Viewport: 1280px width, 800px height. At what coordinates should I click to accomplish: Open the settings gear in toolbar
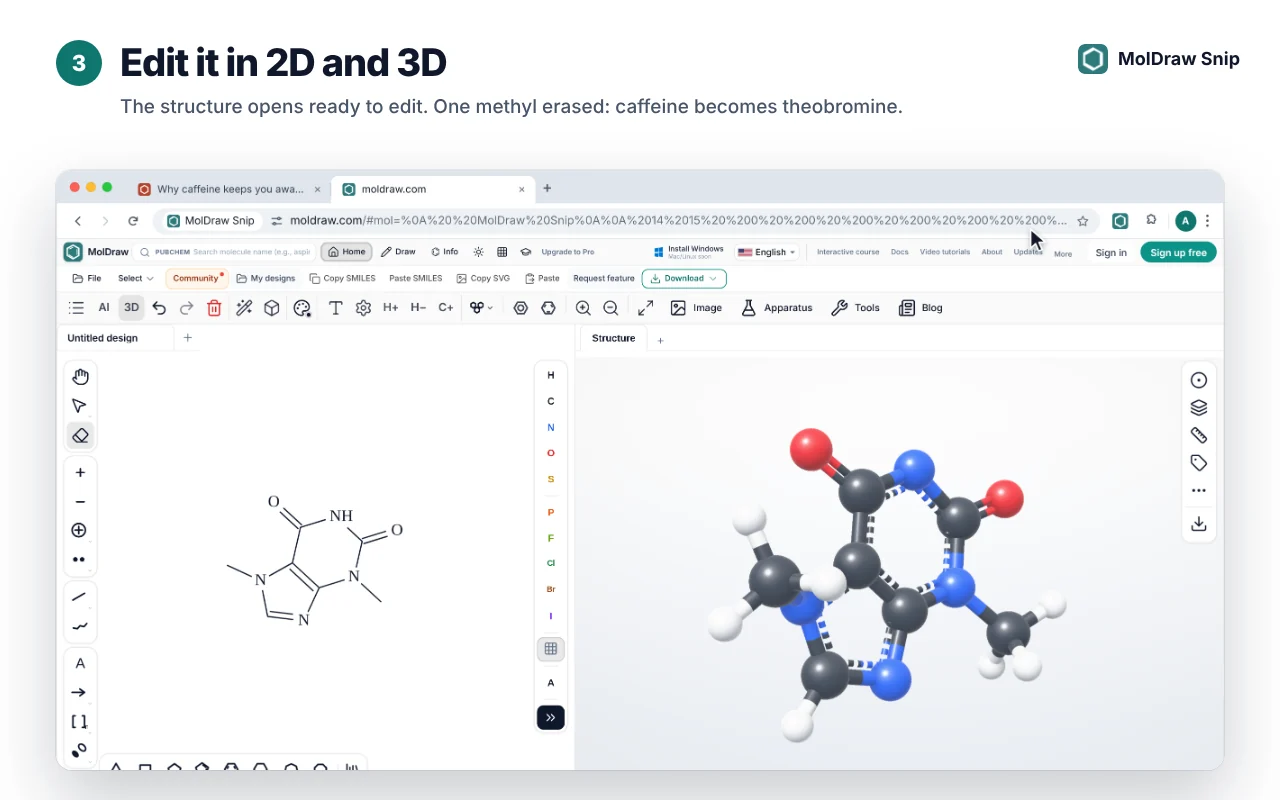click(x=363, y=308)
